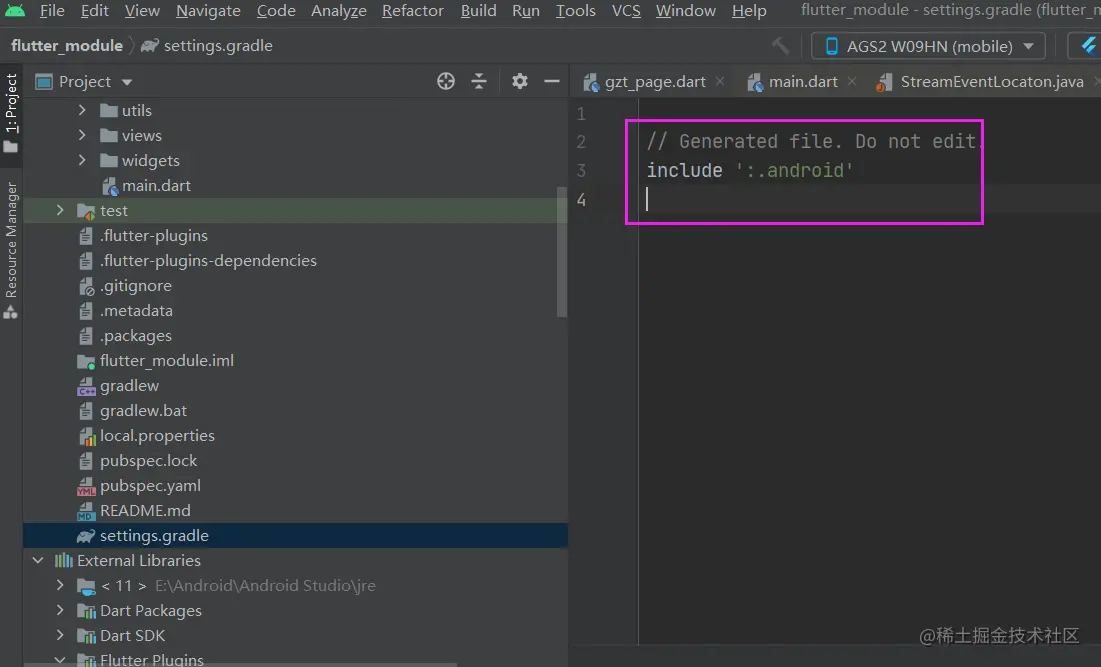1101x667 pixels.
Task: Open the File menu
Action: tap(52, 11)
